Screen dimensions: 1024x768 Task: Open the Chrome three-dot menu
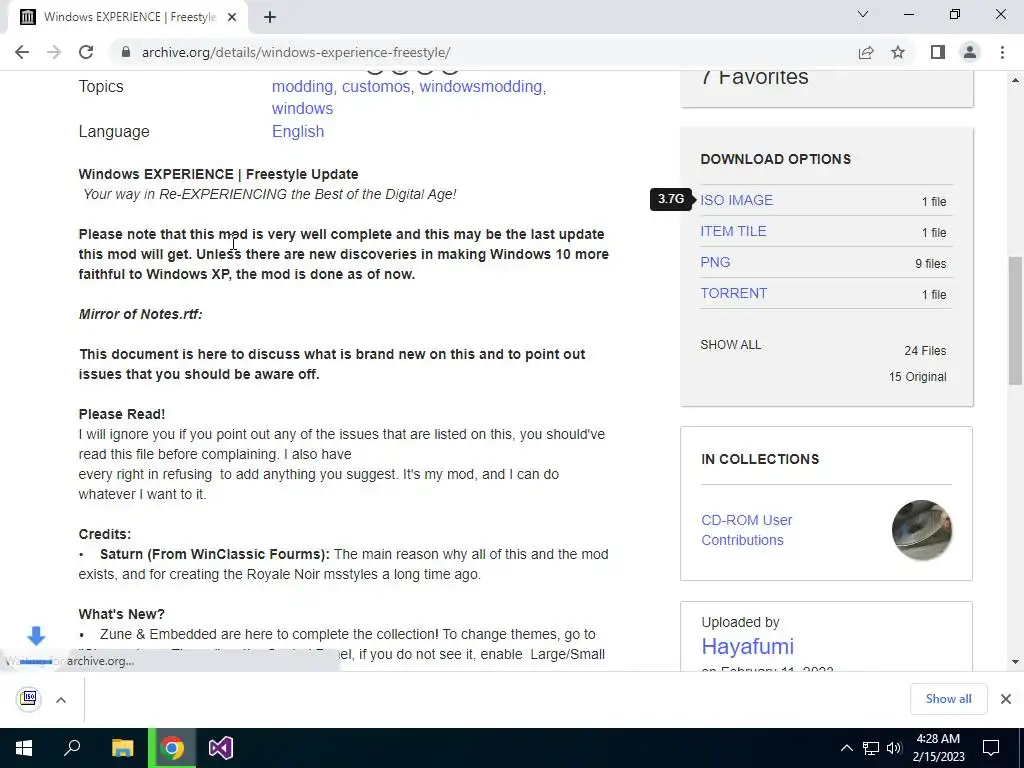coord(1002,52)
